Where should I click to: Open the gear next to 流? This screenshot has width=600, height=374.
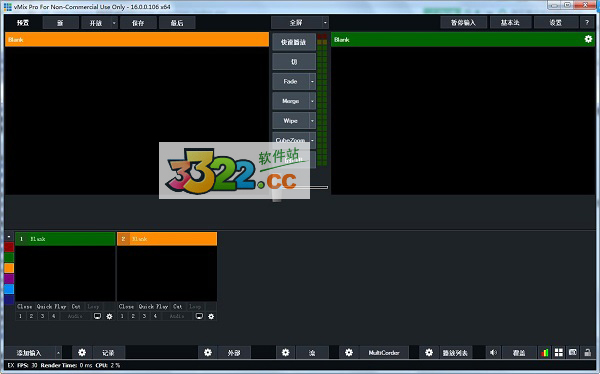click(285, 353)
